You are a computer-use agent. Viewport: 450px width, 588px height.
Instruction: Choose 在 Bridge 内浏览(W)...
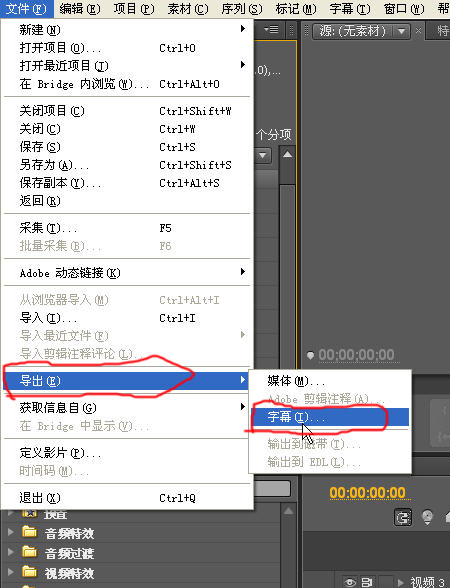point(127,84)
